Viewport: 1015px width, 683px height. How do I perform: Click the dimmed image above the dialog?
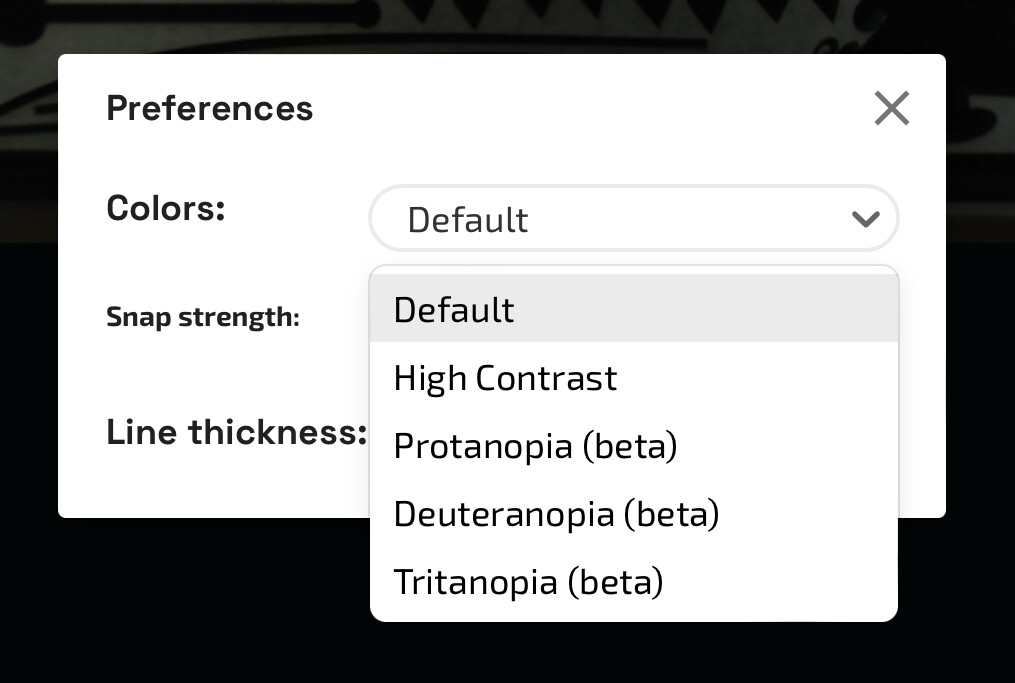tap(505, 26)
